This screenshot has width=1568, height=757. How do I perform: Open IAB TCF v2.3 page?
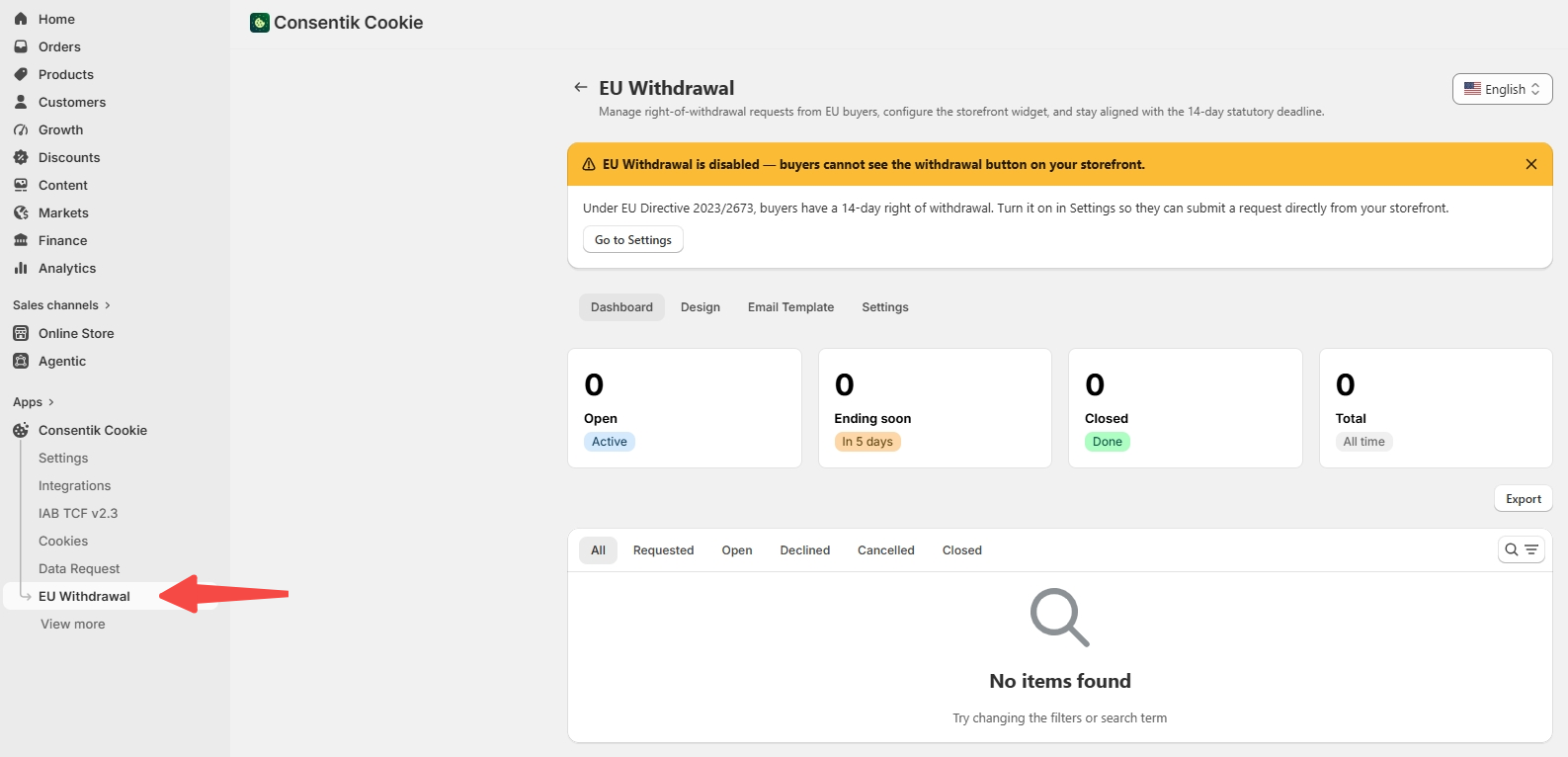(78, 513)
